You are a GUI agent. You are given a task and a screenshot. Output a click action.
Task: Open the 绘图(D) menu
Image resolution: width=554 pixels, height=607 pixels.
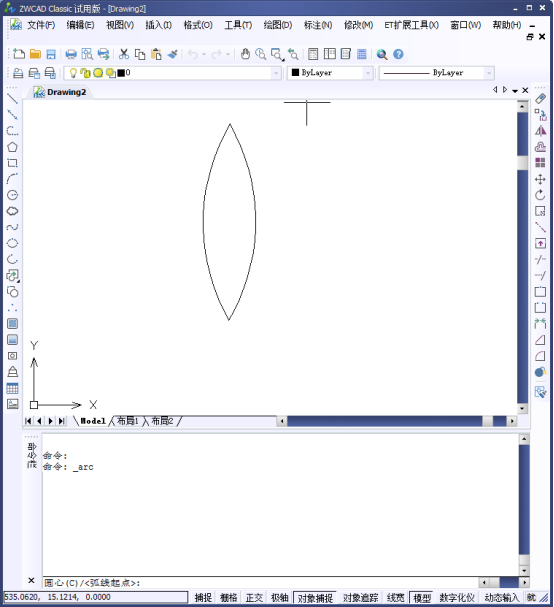[x=278, y=25]
